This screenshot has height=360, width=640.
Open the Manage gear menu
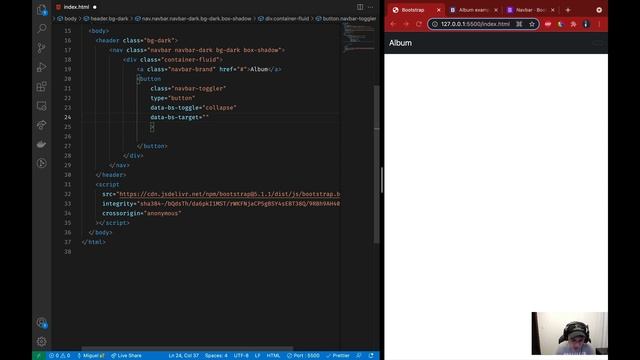[42, 341]
